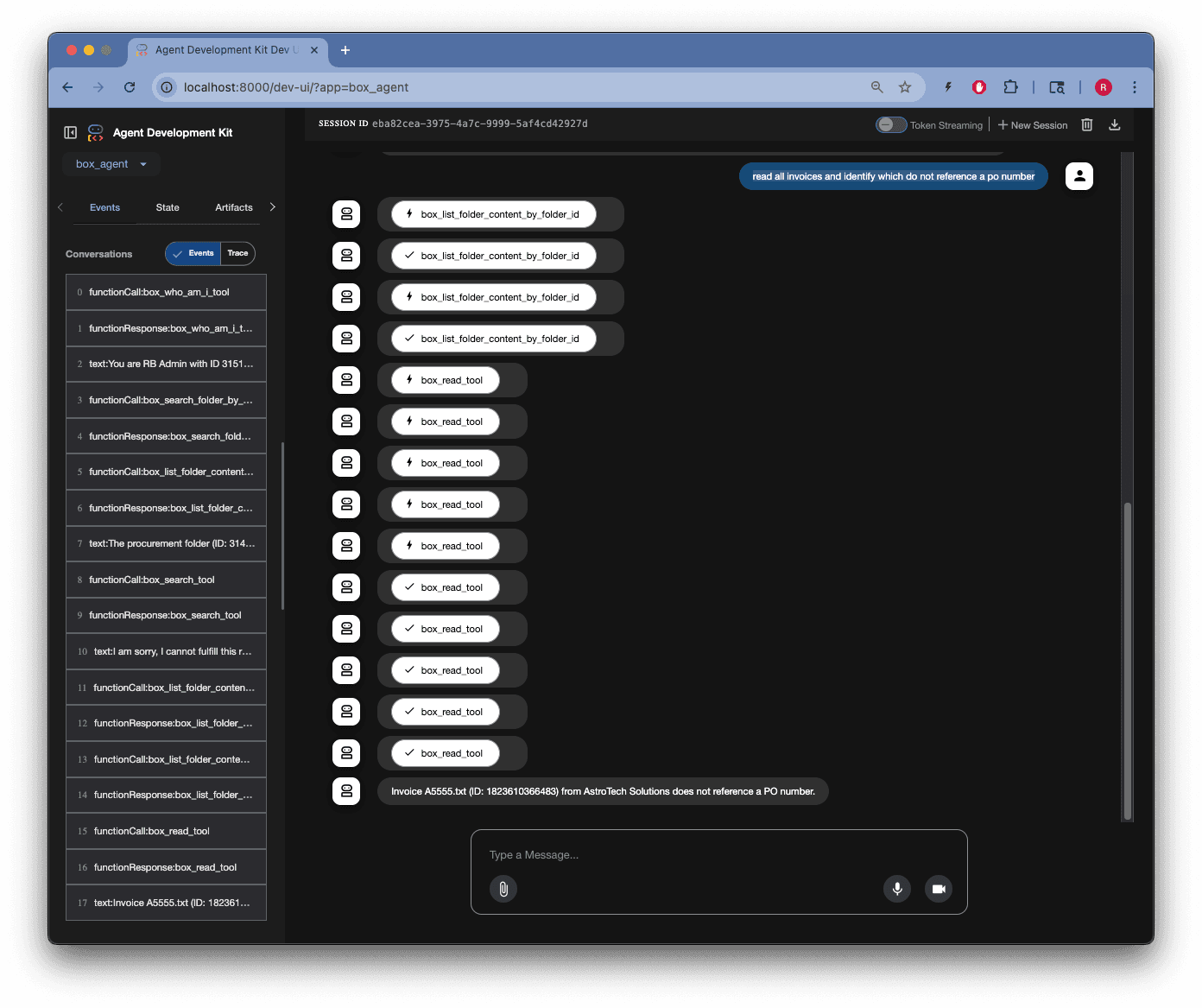Select Events view in conversations toggle
The height and width of the screenshot is (1008, 1202).
click(x=194, y=253)
